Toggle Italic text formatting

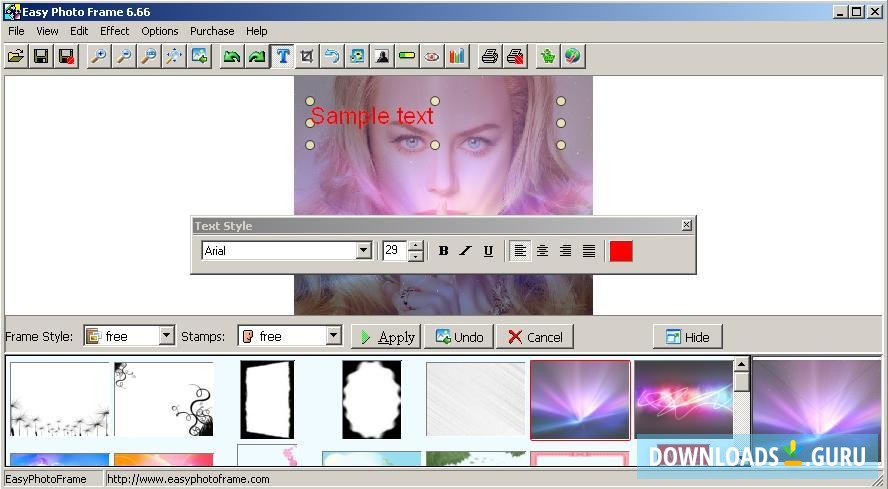pyautogui.click(x=465, y=251)
